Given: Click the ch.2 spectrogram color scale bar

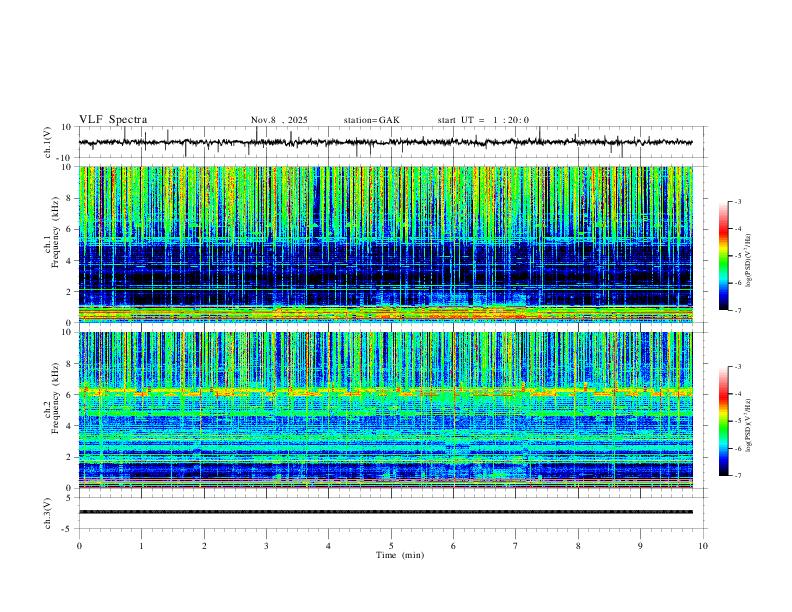Looking at the screenshot, I should 723,421.
